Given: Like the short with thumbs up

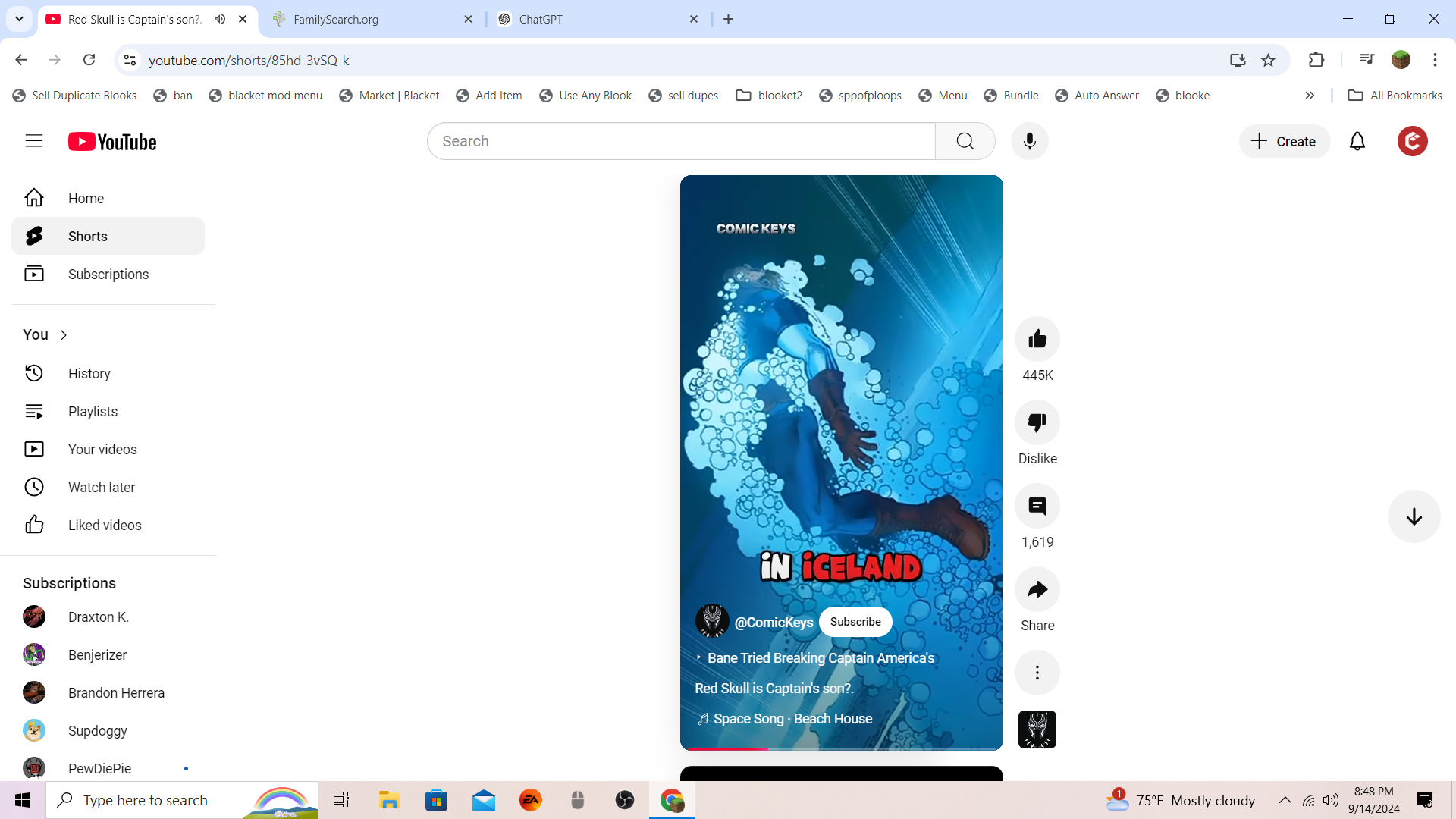Looking at the screenshot, I should [x=1037, y=339].
